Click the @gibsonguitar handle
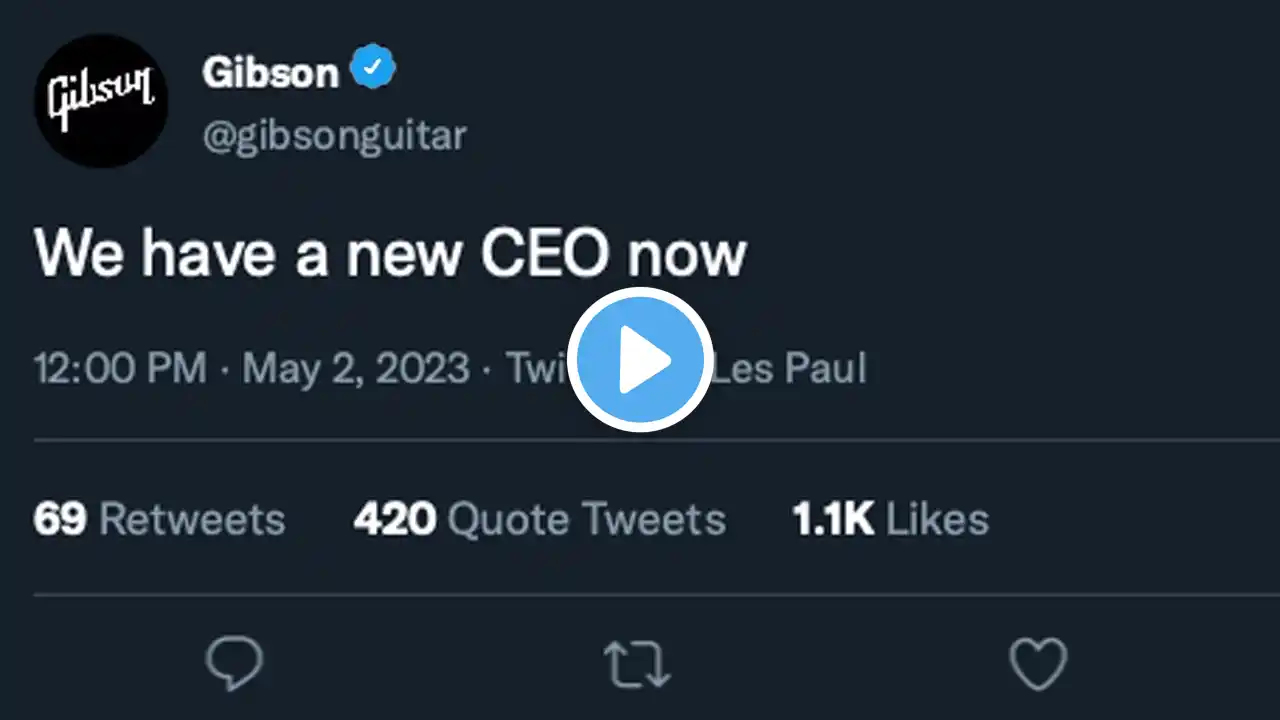The height and width of the screenshot is (720, 1280). point(334,135)
